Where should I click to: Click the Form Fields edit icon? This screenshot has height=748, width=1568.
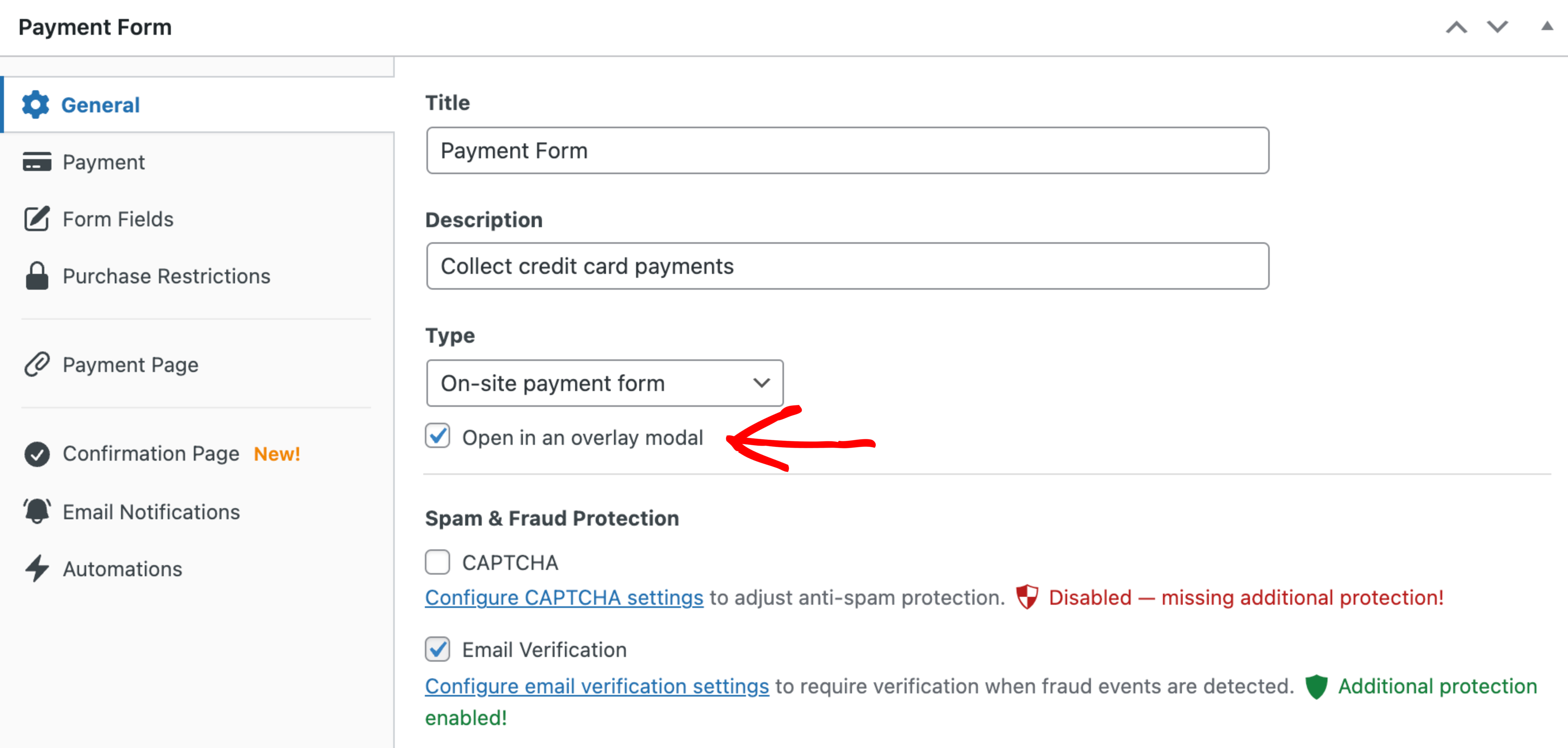[36, 219]
